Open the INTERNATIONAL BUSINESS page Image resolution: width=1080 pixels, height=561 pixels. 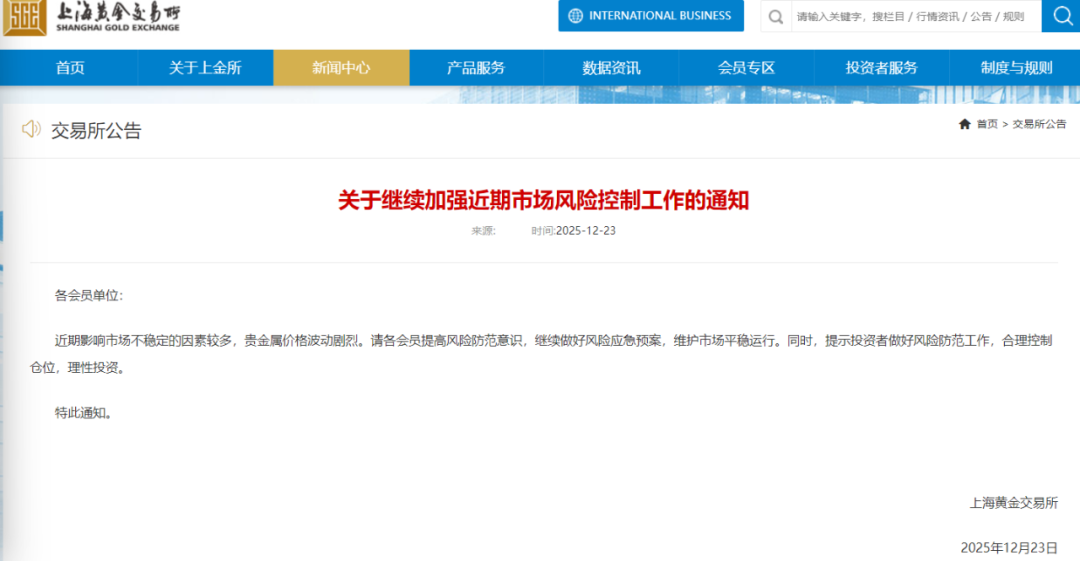tap(651, 16)
